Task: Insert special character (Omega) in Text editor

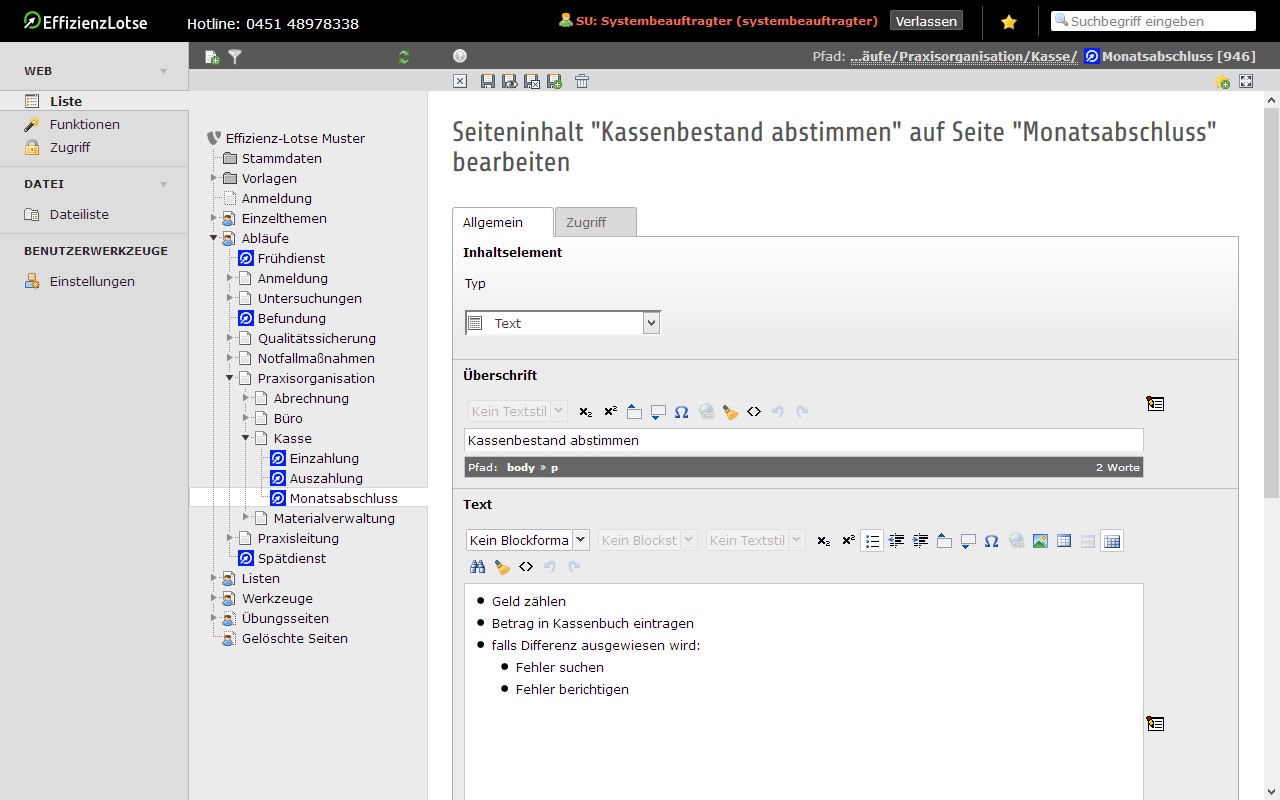Action: [992, 541]
